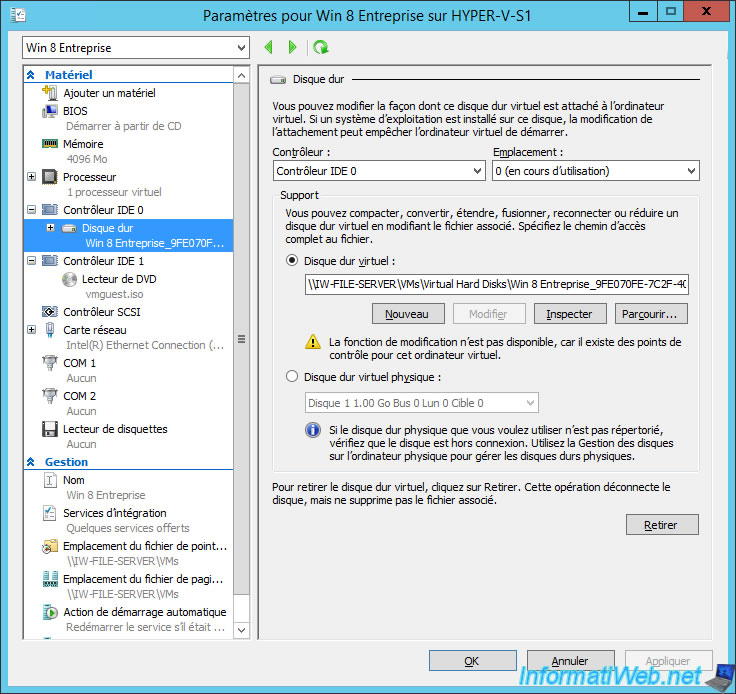This screenshot has height=694, width=736.
Task: Click the Annuler button
Action: (x=570, y=661)
